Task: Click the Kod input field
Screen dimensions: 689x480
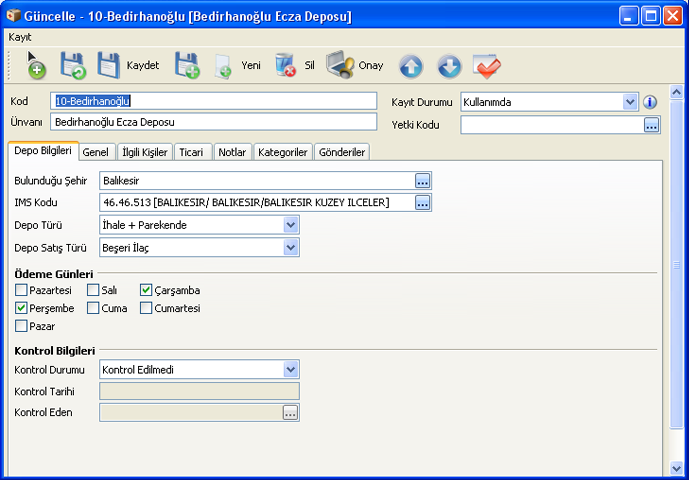Action: (x=214, y=101)
